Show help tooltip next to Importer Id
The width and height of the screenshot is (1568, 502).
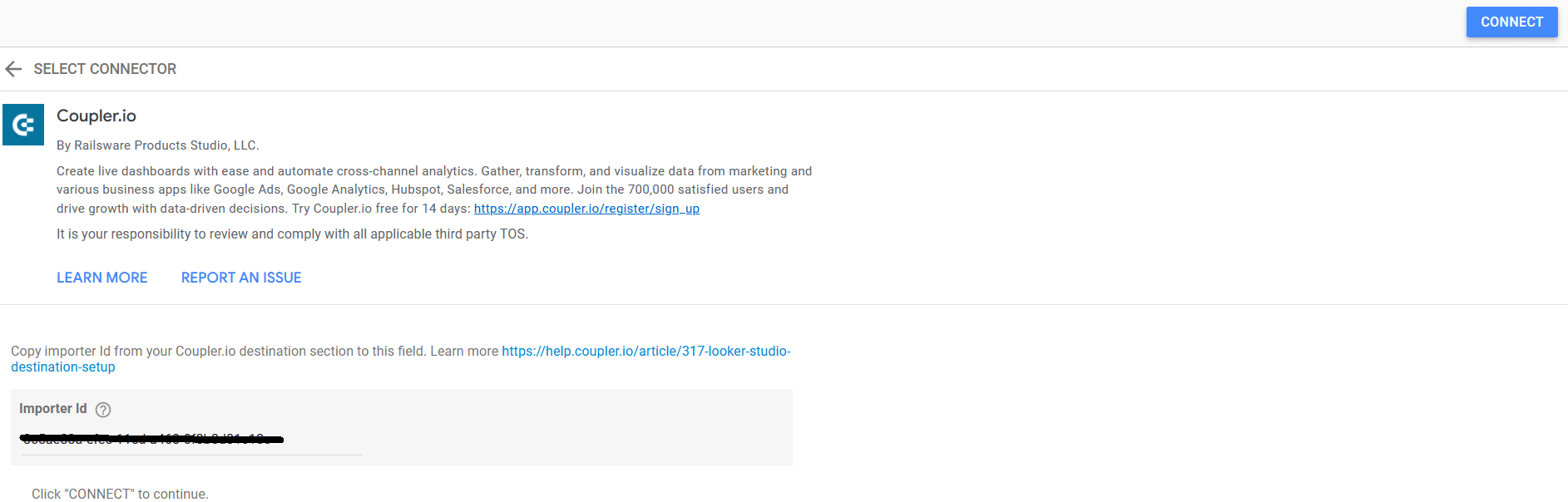click(103, 410)
